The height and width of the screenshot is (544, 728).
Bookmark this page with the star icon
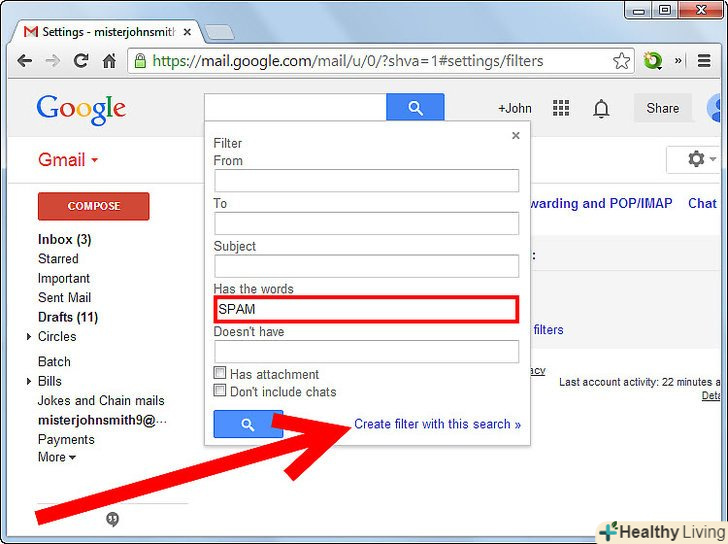(621, 61)
